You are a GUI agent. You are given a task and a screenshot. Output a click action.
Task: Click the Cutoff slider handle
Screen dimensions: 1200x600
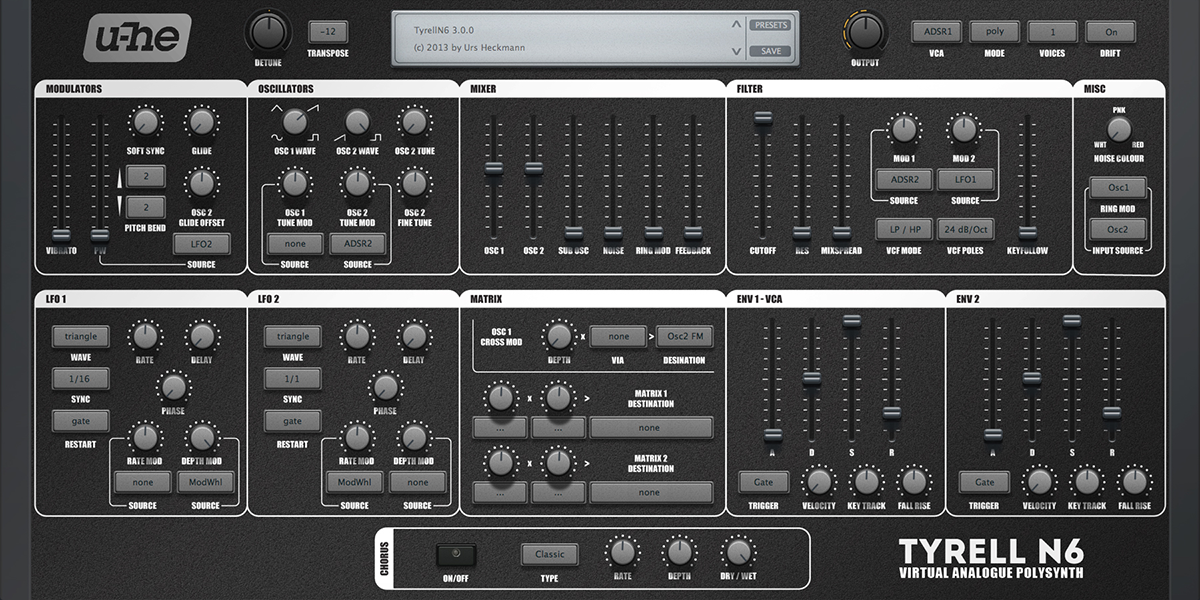click(x=763, y=118)
